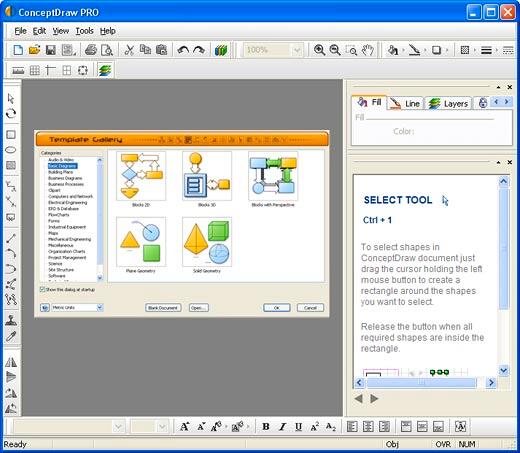Click the Open... button in Template Gallery

pos(199,308)
